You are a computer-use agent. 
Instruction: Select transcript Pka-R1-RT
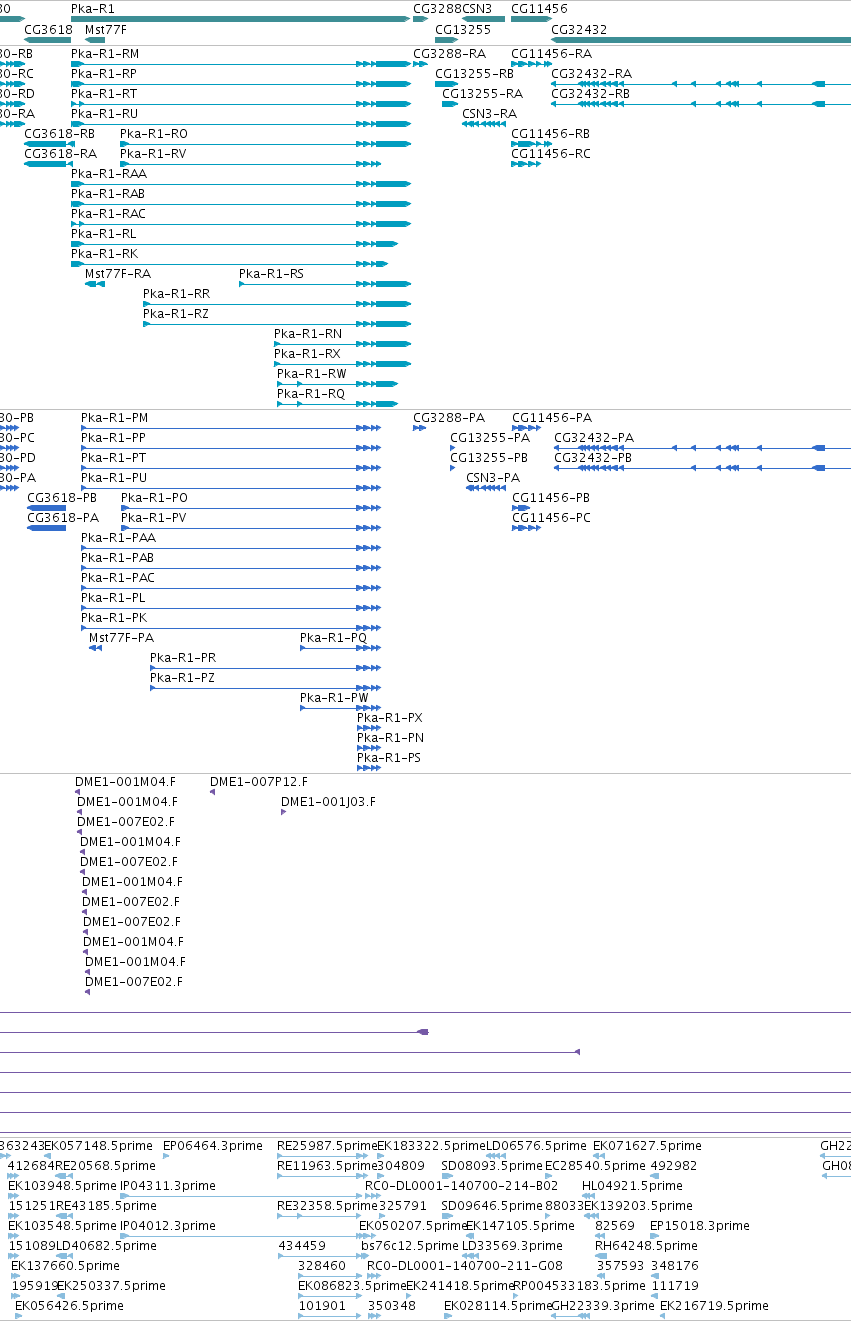pyautogui.click(x=104, y=94)
